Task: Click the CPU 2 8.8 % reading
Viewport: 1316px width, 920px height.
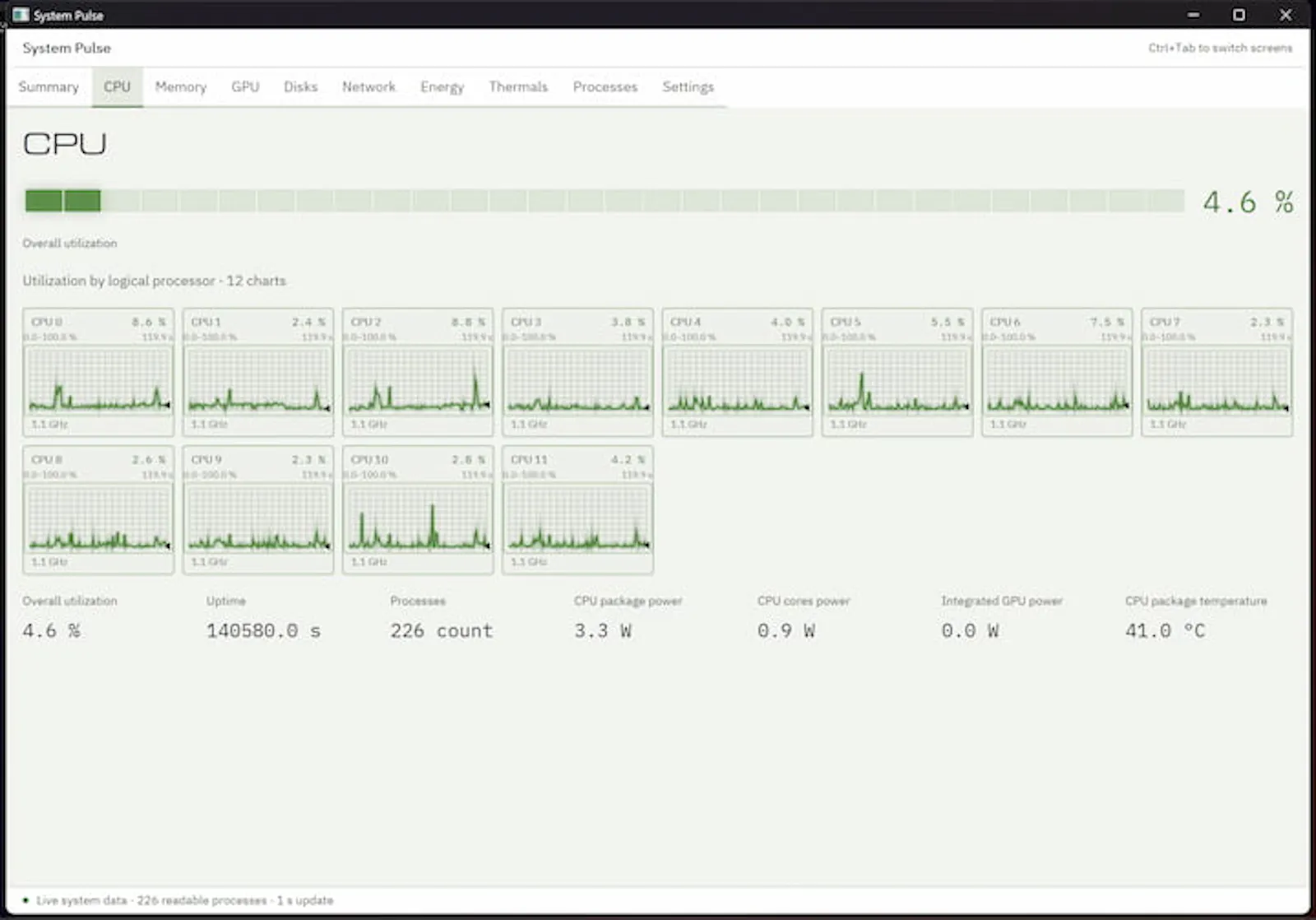Action: [468, 322]
